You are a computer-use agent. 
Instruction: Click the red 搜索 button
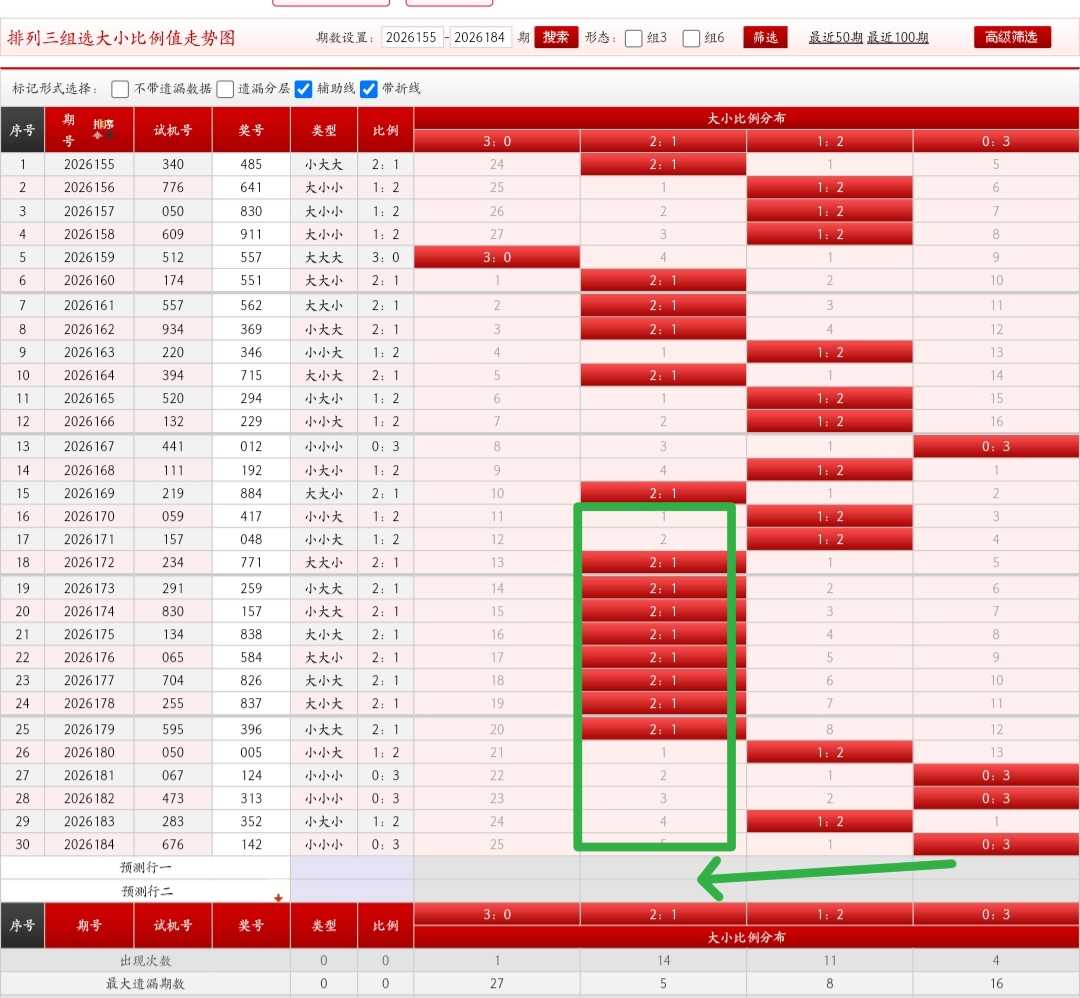point(556,37)
